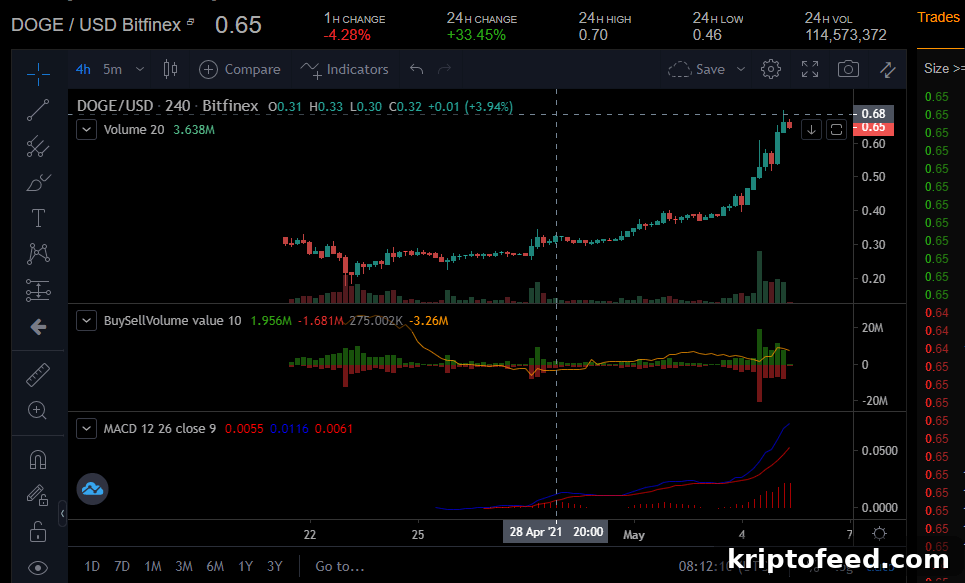Click the down arrow icon by price scale
The image size is (965, 583).
[812, 129]
